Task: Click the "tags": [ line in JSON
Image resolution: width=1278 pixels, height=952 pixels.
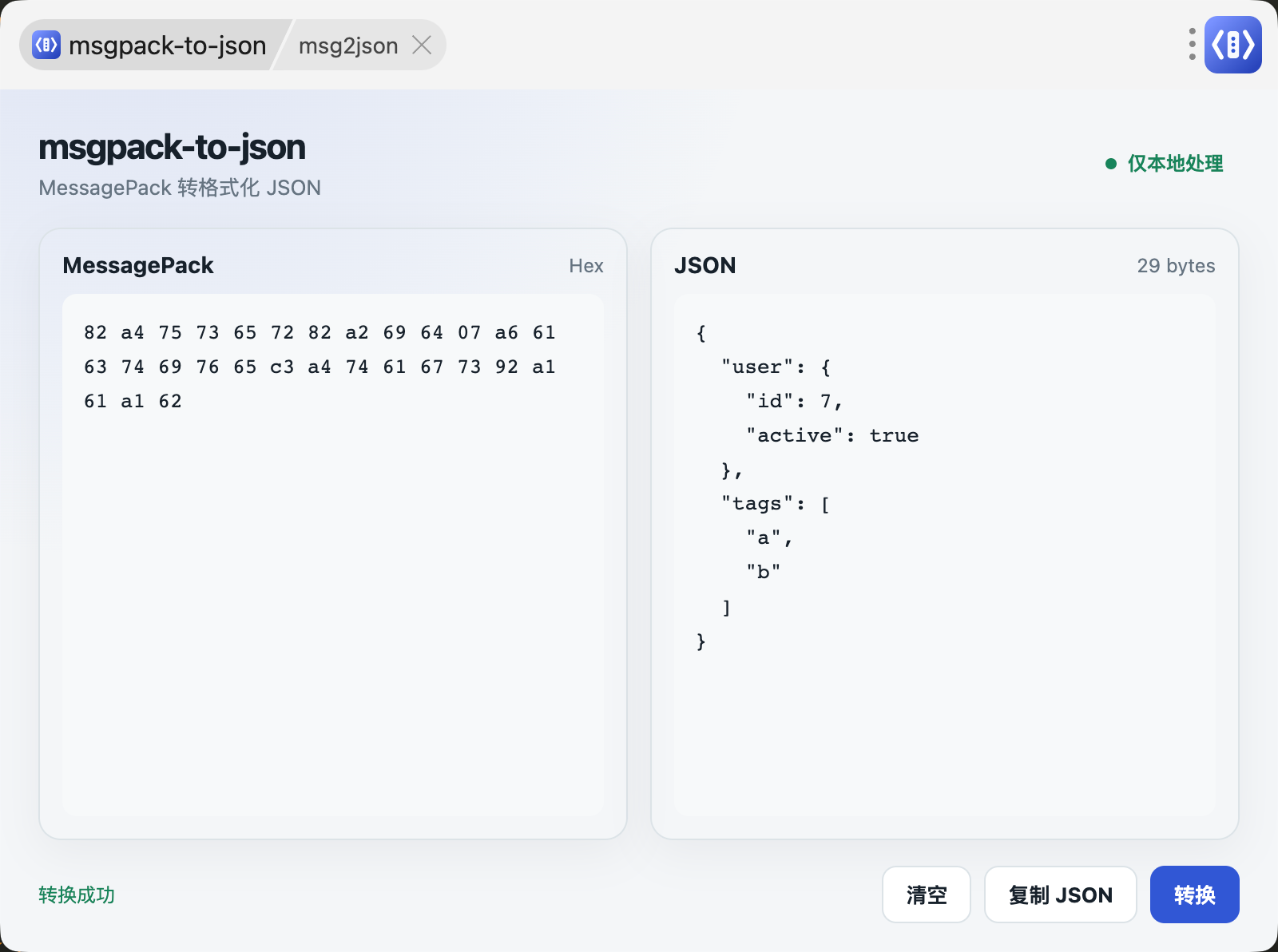Action: pyautogui.click(x=776, y=504)
